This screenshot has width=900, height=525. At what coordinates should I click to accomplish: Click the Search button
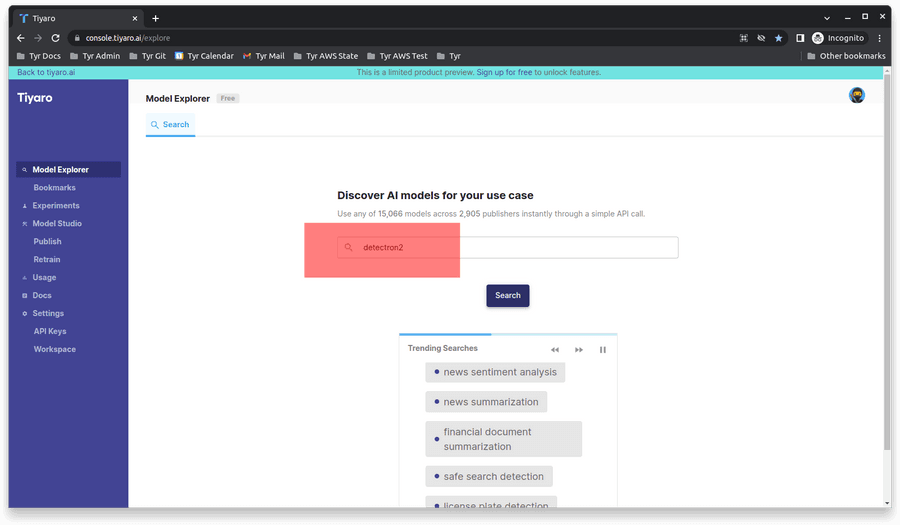(x=507, y=295)
